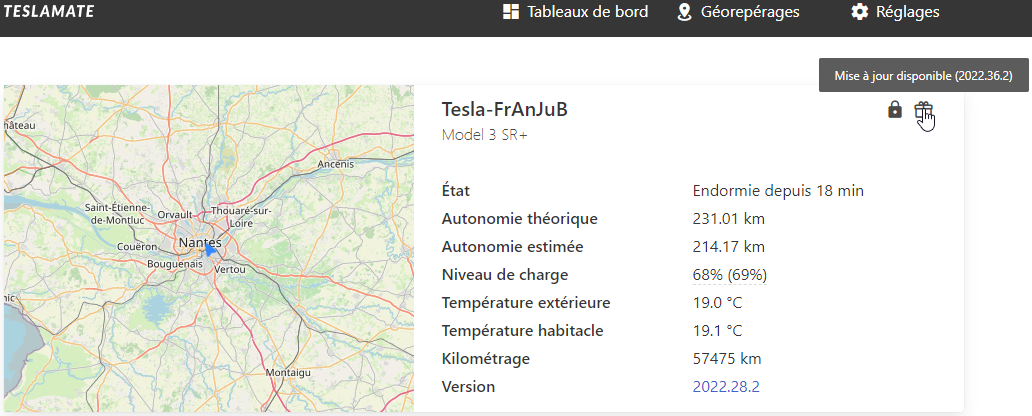Click the Tesla-FrAnJuB car name
The image size is (1032, 416).
click(505, 109)
